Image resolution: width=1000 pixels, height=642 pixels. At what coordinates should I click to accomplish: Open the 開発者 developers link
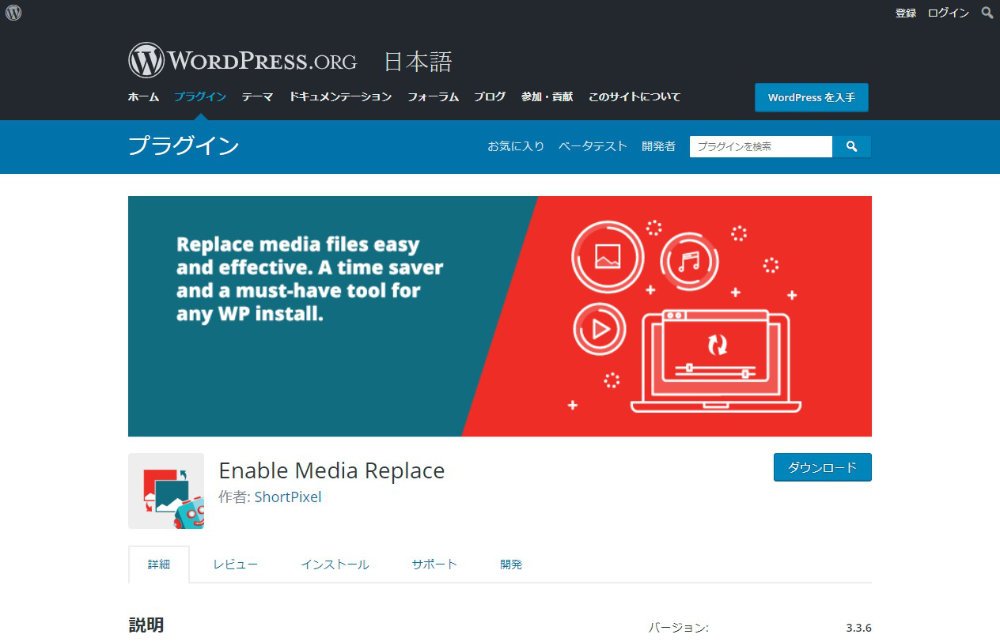(658, 147)
